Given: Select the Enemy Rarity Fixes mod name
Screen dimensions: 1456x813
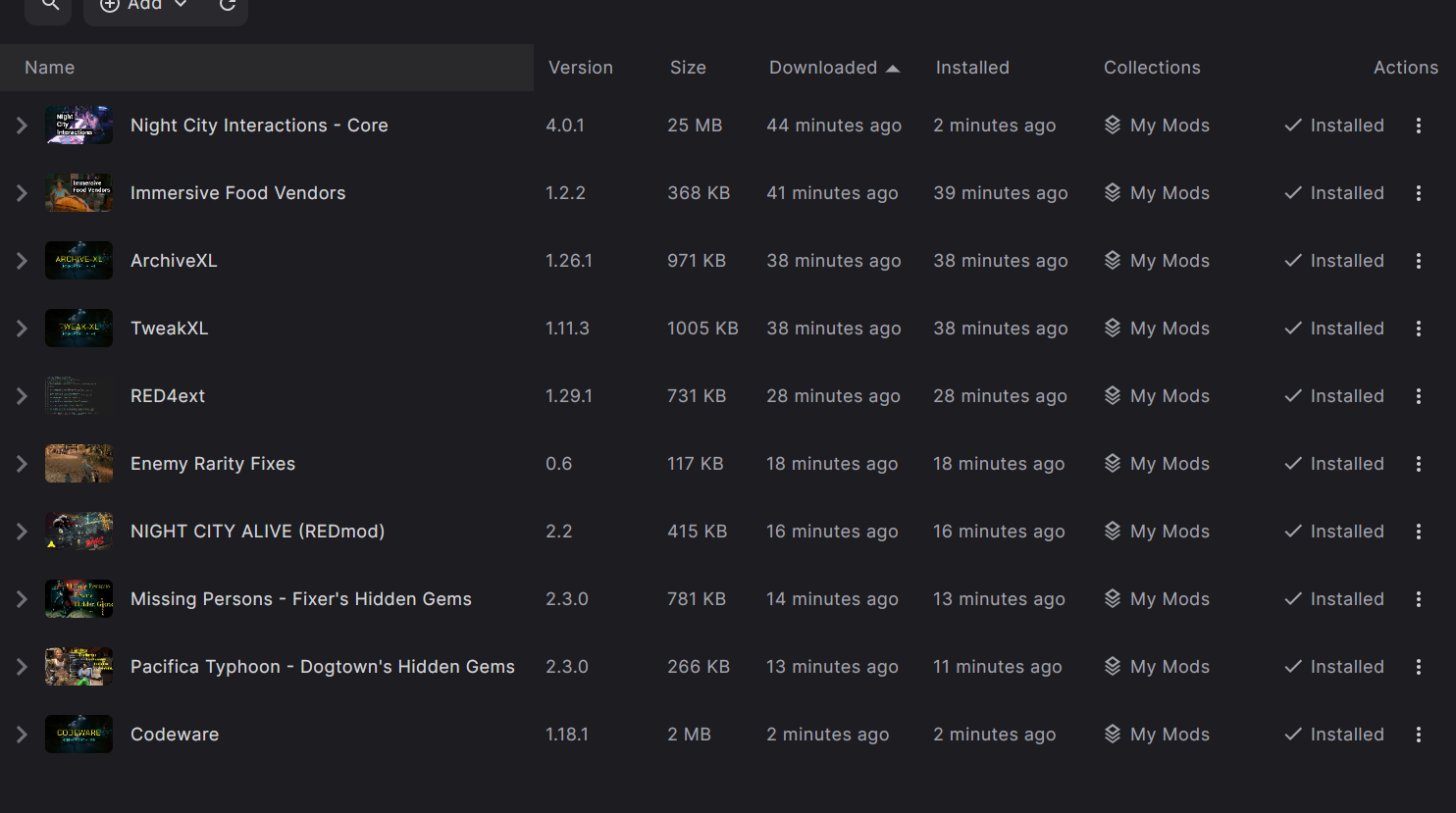Looking at the screenshot, I should point(213,464).
